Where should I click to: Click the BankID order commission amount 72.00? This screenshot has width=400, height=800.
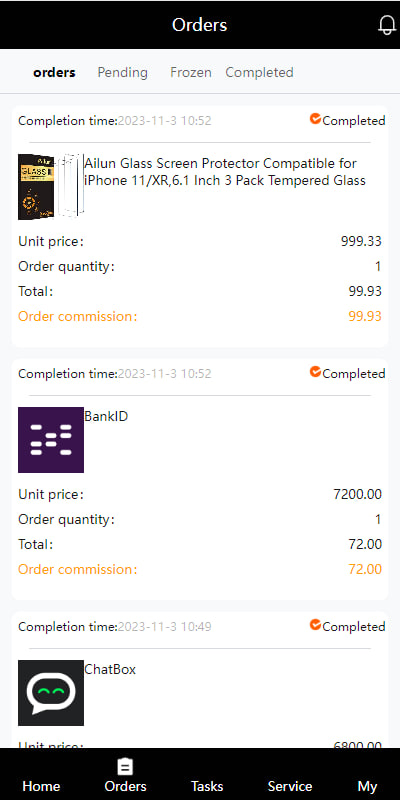click(365, 569)
